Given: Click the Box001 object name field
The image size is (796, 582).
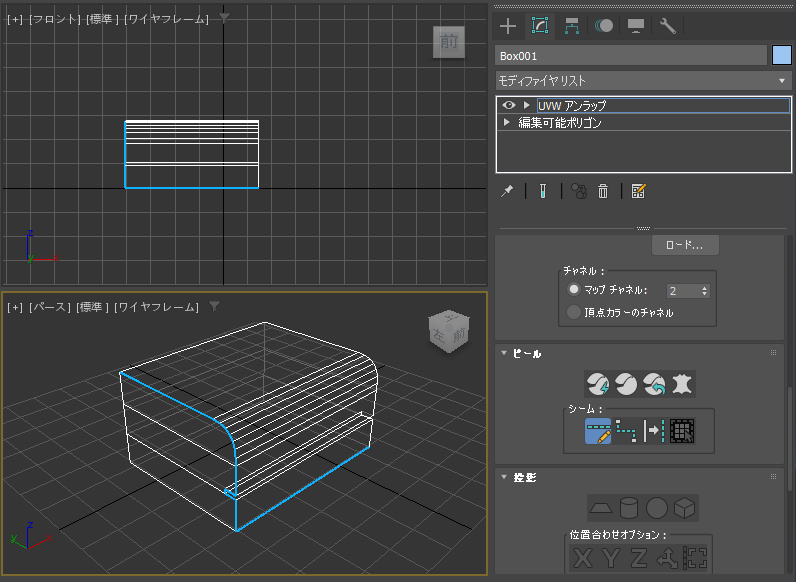Looking at the screenshot, I should pos(631,56).
